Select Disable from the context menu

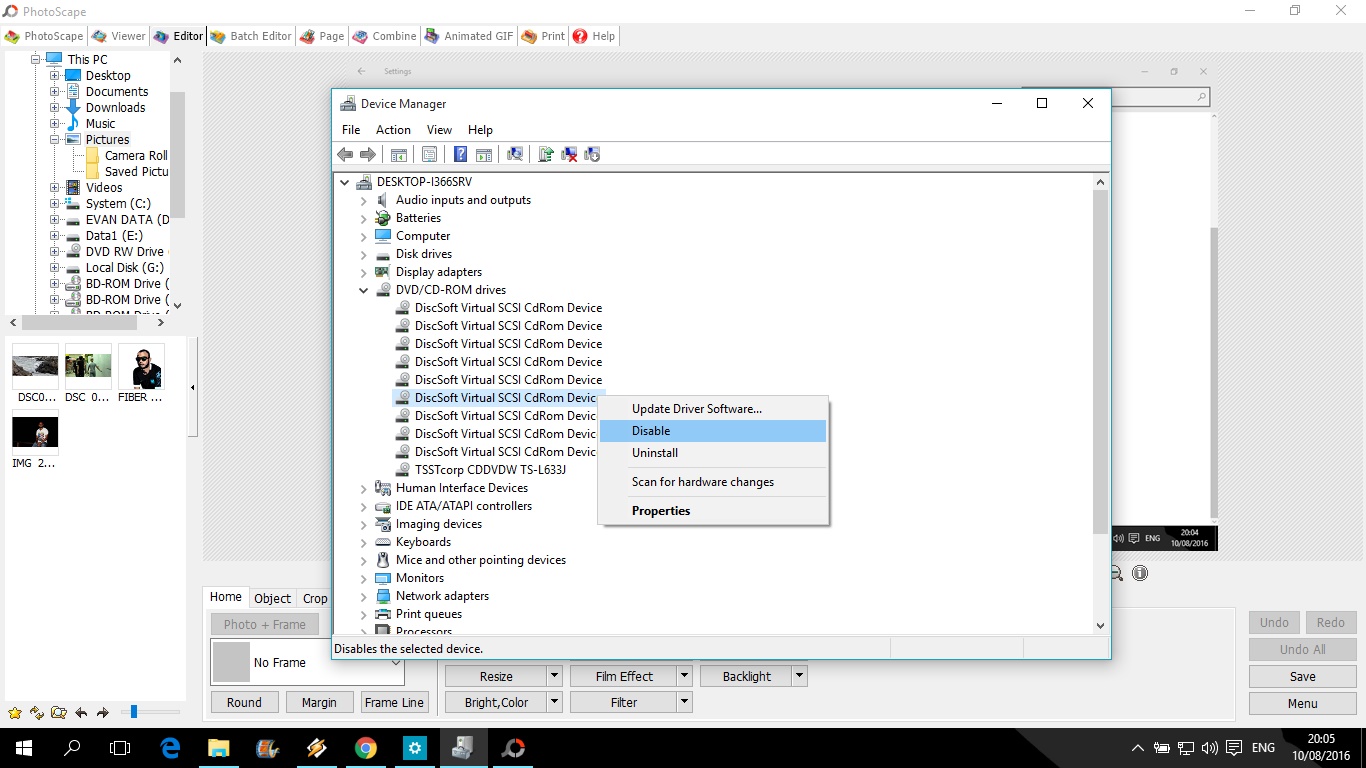click(651, 430)
